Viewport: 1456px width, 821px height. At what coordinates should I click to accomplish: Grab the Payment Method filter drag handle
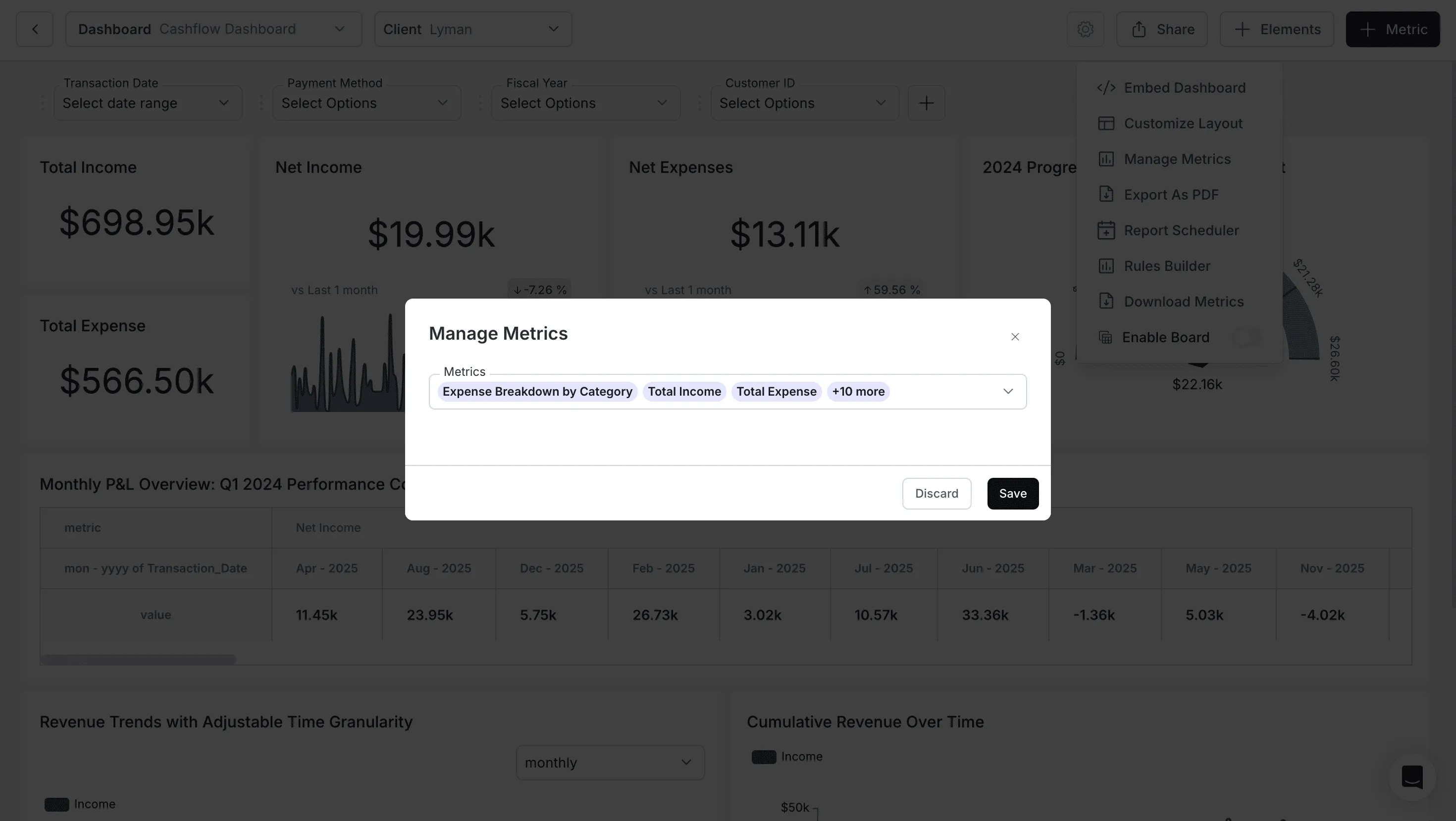pos(261,103)
